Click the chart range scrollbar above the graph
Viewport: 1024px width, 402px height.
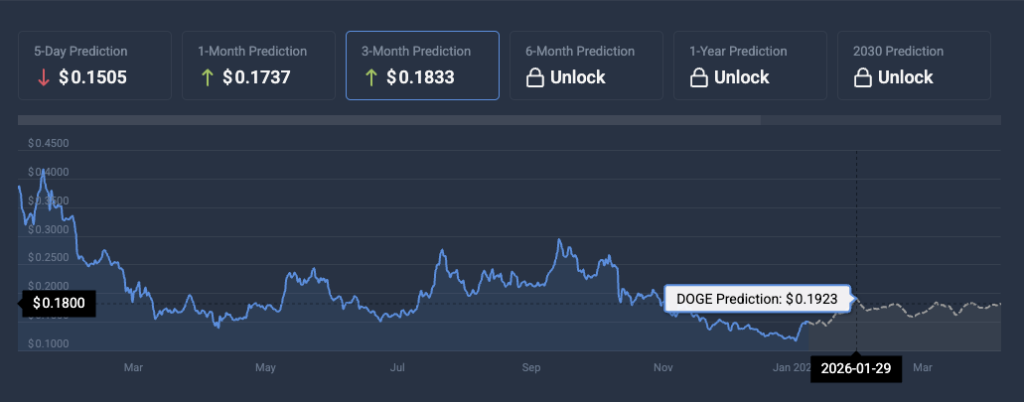(x=390, y=121)
